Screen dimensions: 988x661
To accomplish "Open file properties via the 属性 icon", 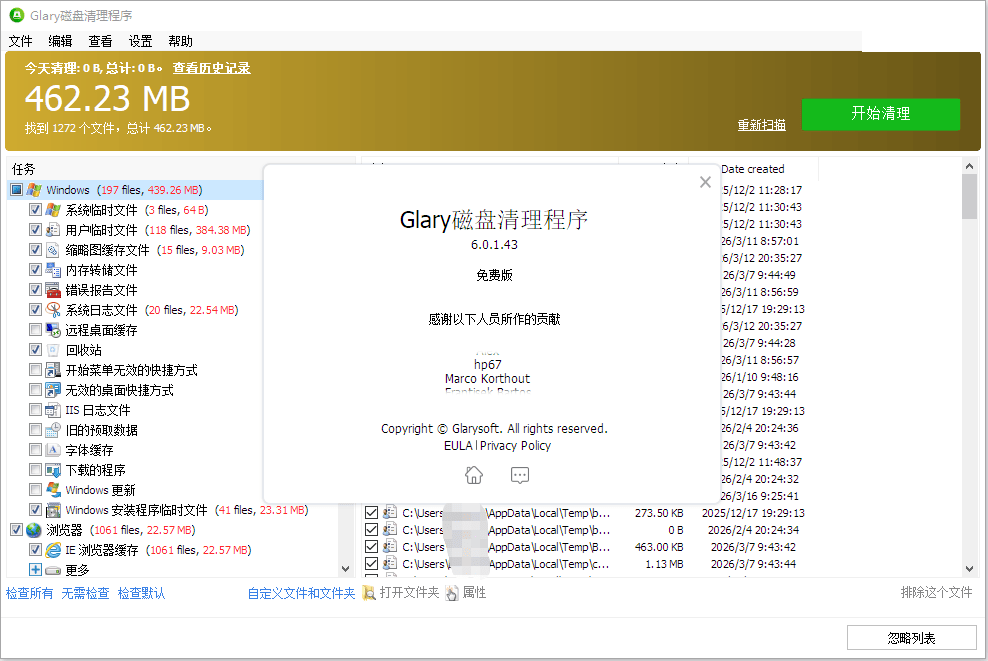I will tap(451, 592).
